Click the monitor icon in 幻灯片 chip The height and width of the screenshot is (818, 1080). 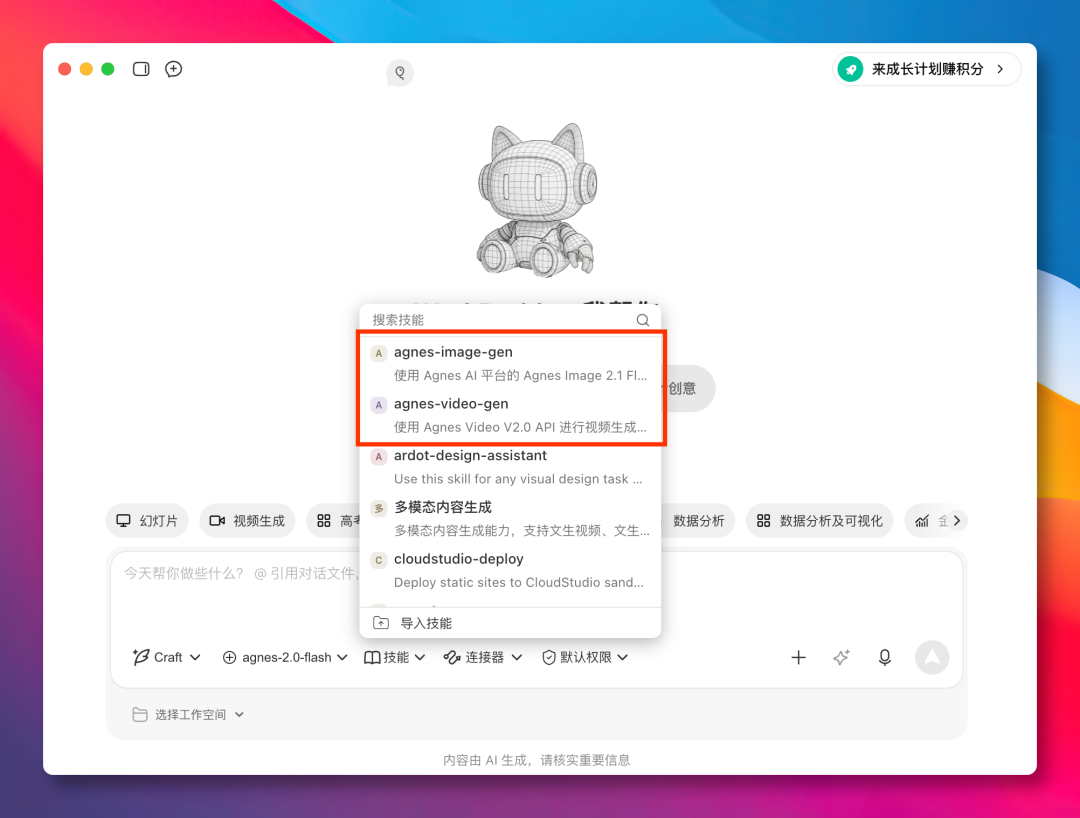123,521
